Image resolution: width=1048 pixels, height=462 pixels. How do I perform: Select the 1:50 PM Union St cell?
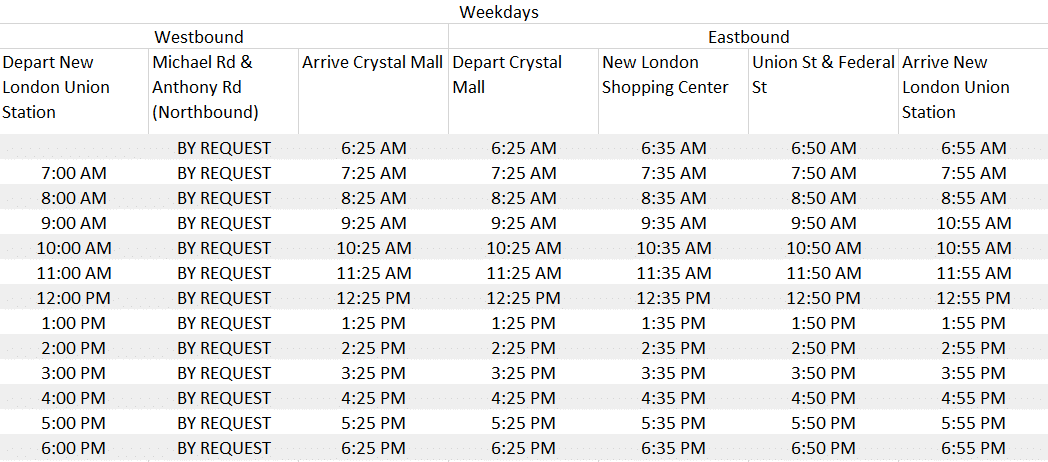coord(823,324)
